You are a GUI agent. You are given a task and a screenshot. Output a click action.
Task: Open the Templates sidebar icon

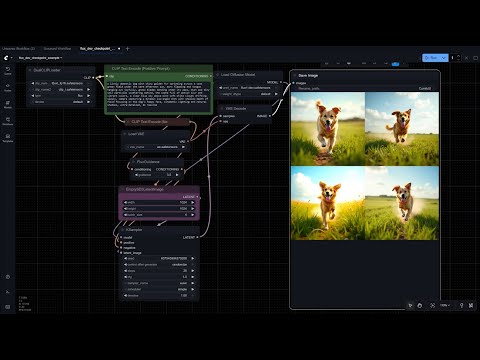pos(8,138)
